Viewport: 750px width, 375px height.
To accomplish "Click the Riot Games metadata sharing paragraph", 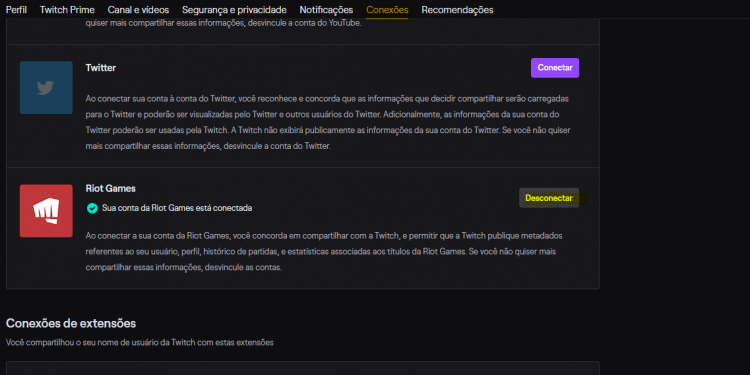I will [324, 252].
